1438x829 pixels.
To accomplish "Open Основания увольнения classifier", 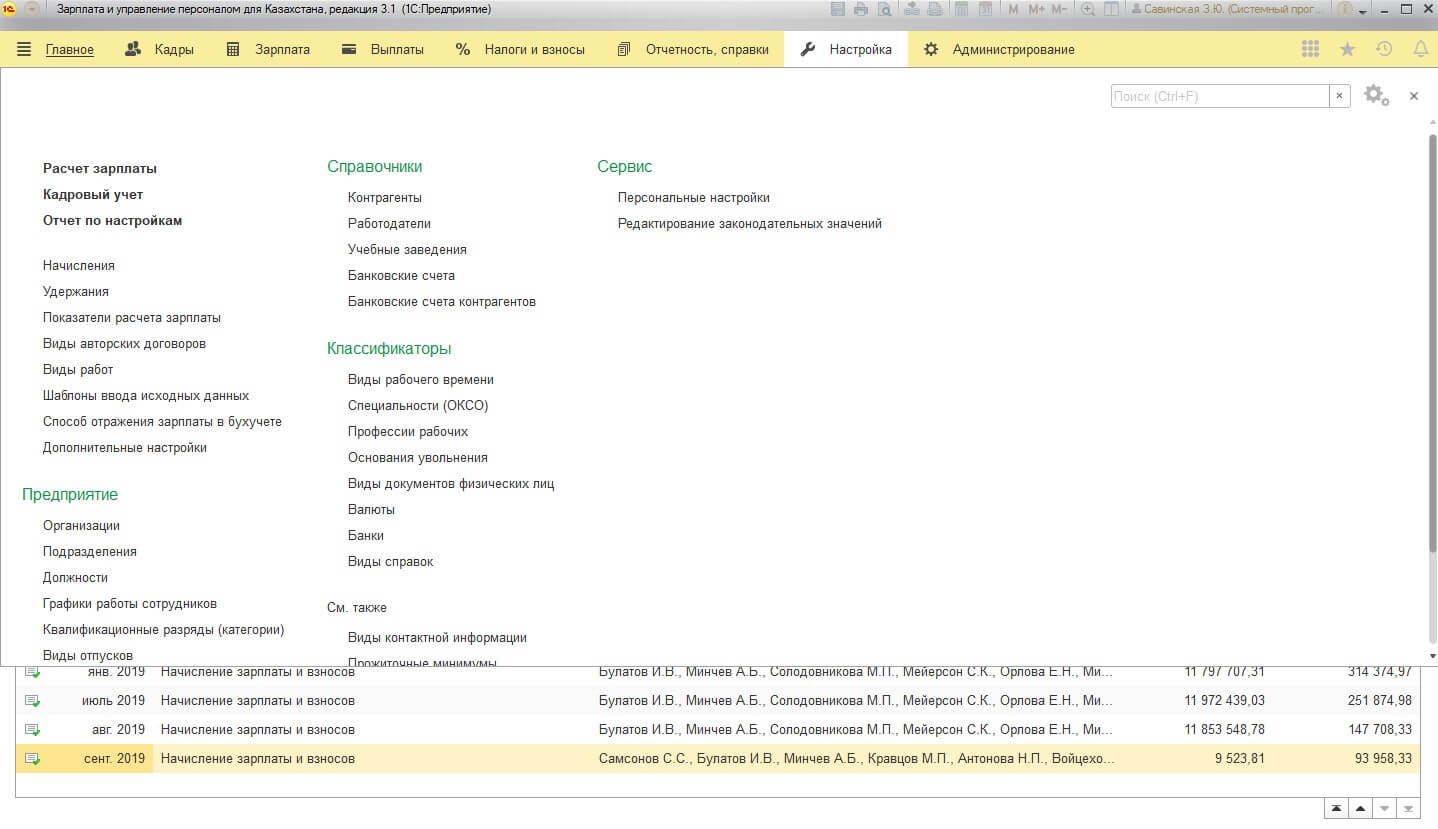I will point(418,458).
